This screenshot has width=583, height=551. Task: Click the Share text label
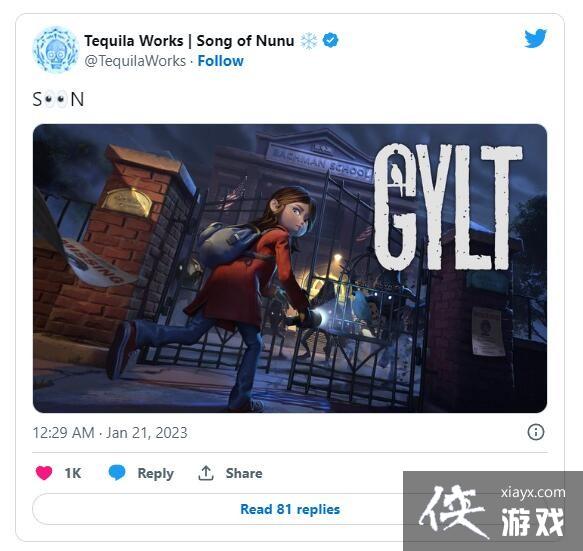tap(244, 473)
